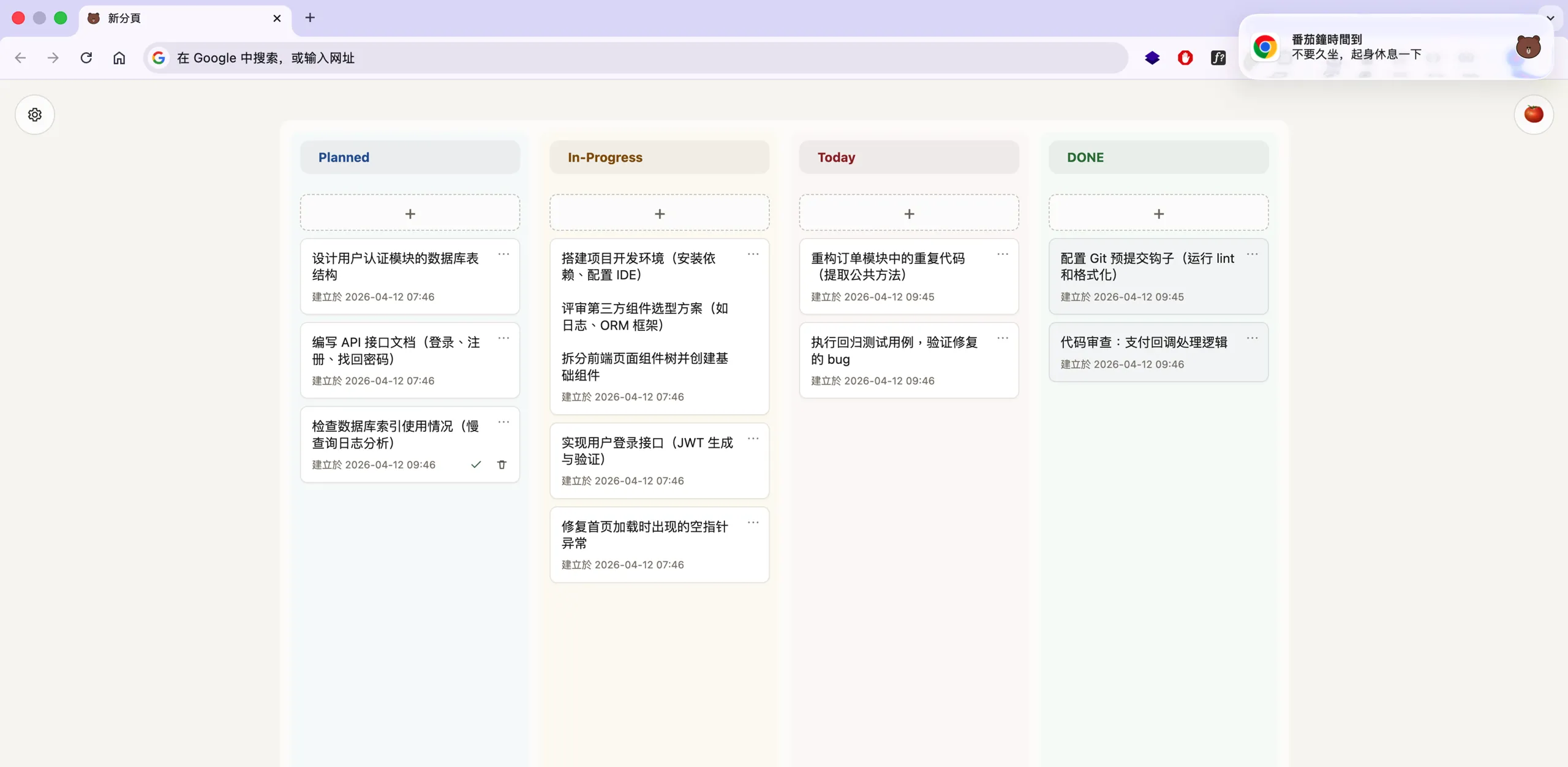Click the blue diamond extension icon
This screenshot has width=1568, height=767.
point(1152,58)
